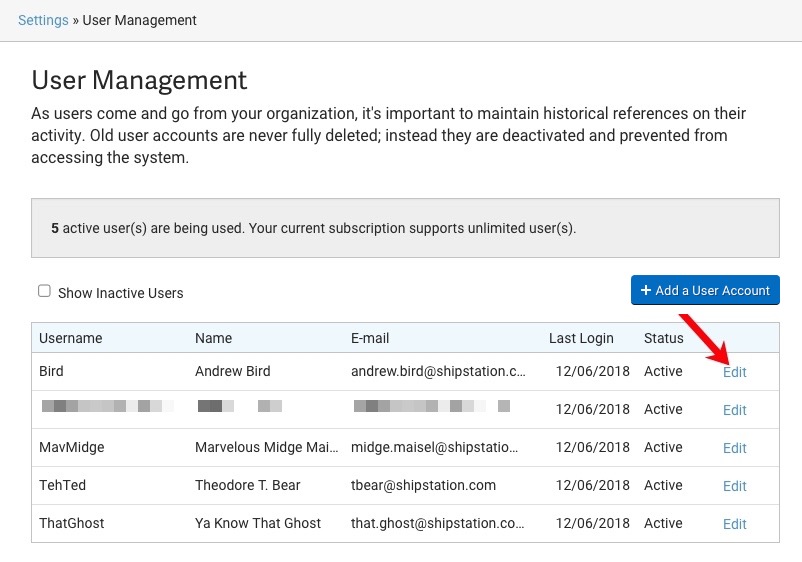The height and width of the screenshot is (562, 802).
Task: Sort by the Username column header
Action: pos(71,338)
